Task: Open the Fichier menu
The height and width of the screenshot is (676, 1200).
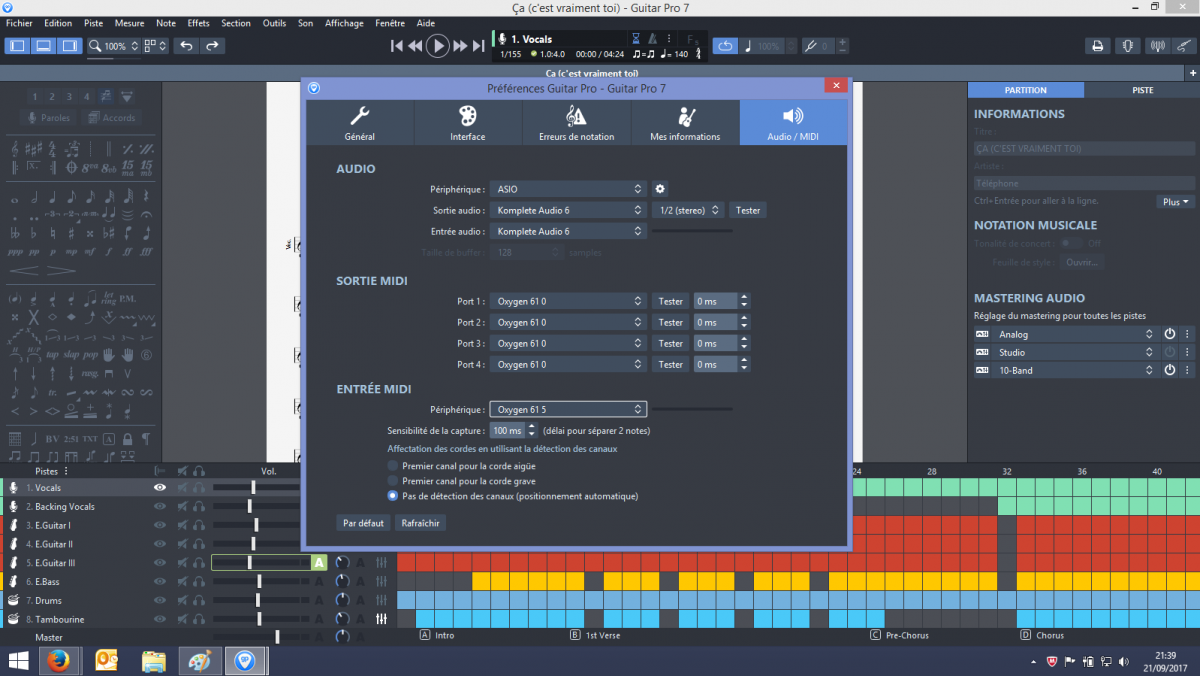Action: tap(19, 23)
